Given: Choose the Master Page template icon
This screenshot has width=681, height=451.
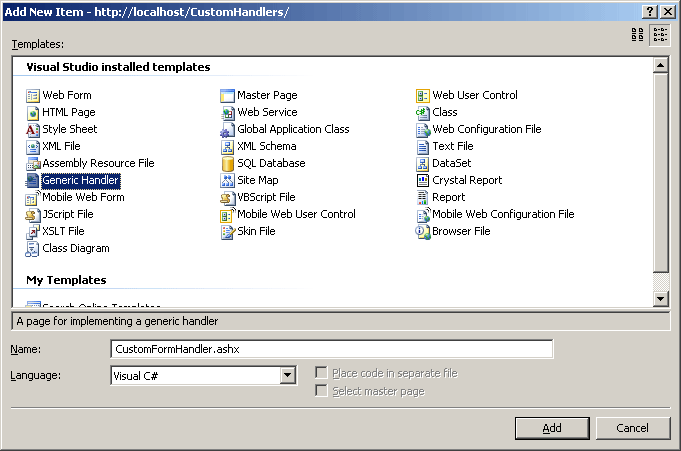Looking at the screenshot, I should tap(228, 96).
